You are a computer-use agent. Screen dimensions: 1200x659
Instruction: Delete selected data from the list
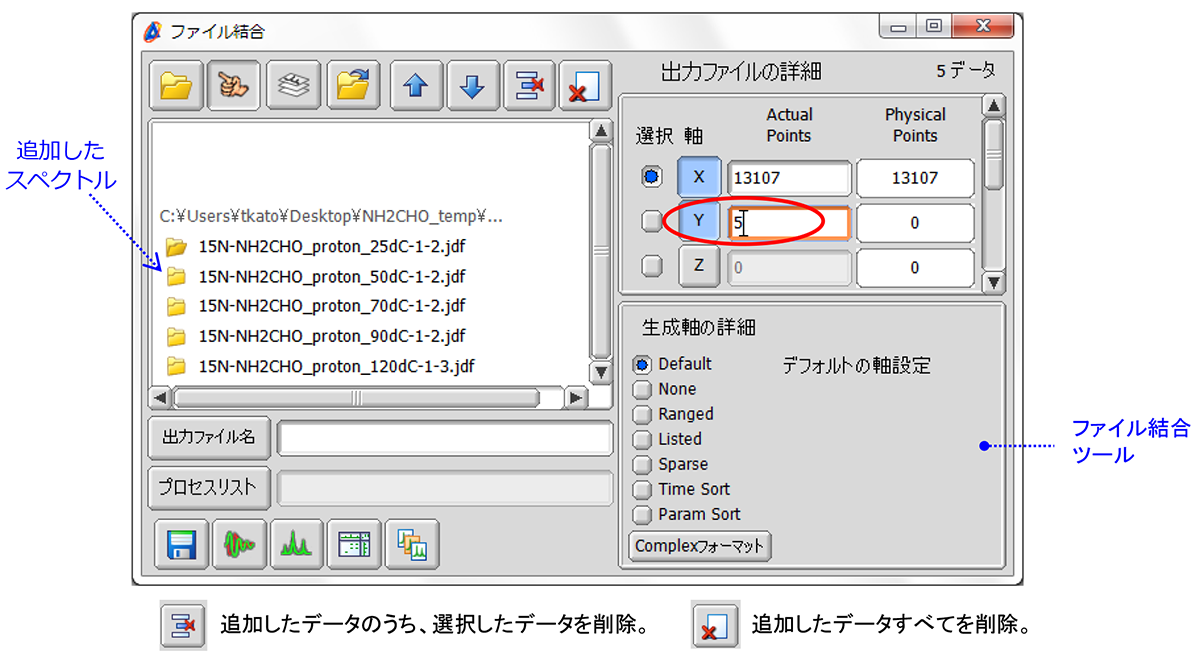tap(530, 86)
